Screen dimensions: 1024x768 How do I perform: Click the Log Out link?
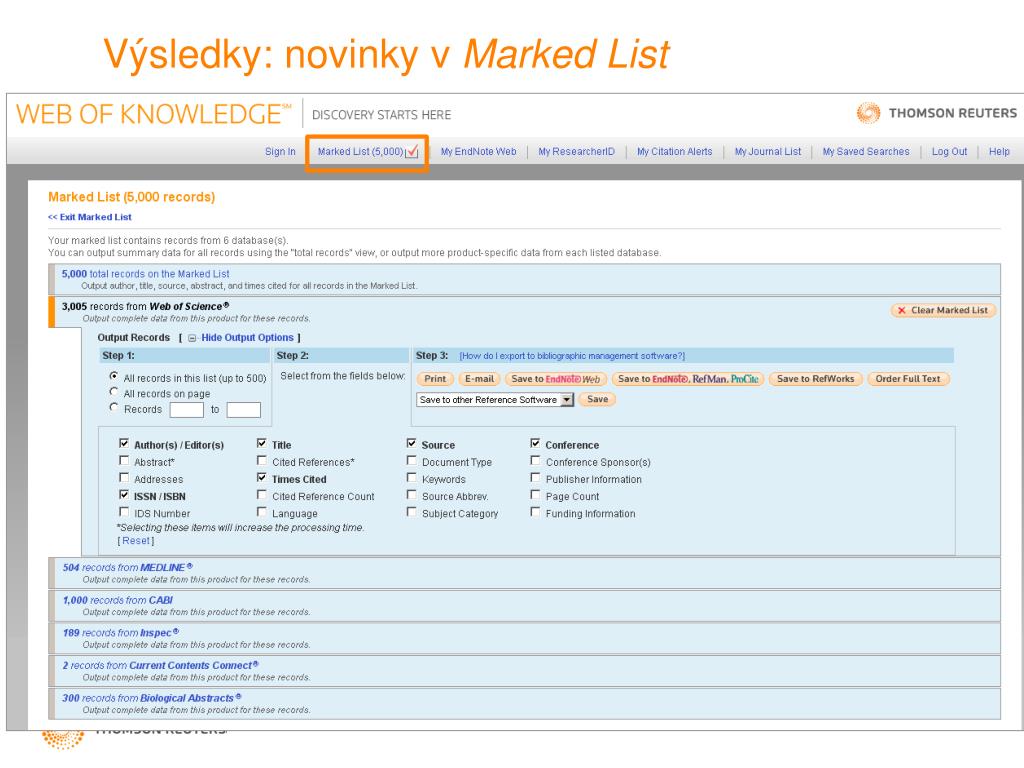pyautogui.click(x=950, y=152)
